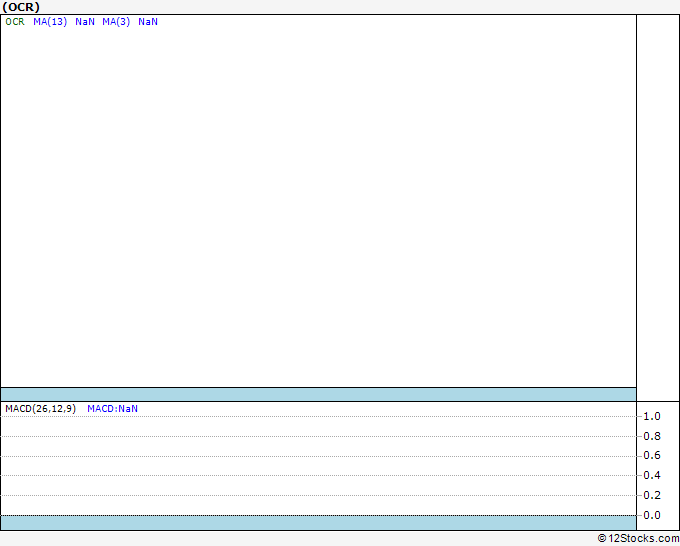Click the light blue band below MACD panel
The image size is (680, 546).
[318, 523]
